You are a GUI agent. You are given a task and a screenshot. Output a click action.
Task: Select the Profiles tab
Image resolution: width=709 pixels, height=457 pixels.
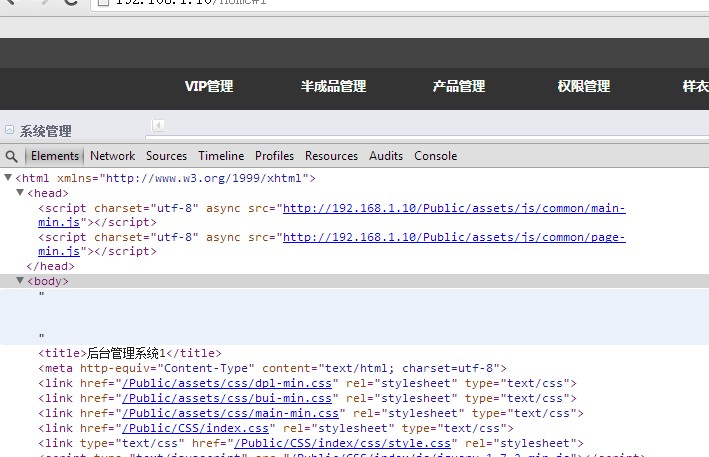pyautogui.click(x=274, y=156)
